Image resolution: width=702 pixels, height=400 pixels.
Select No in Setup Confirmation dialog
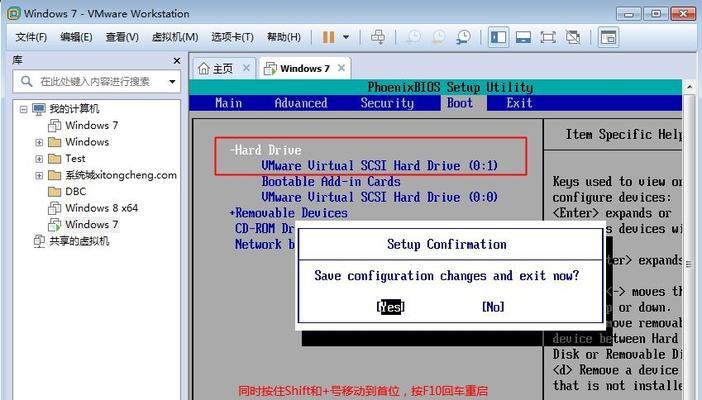[493, 307]
